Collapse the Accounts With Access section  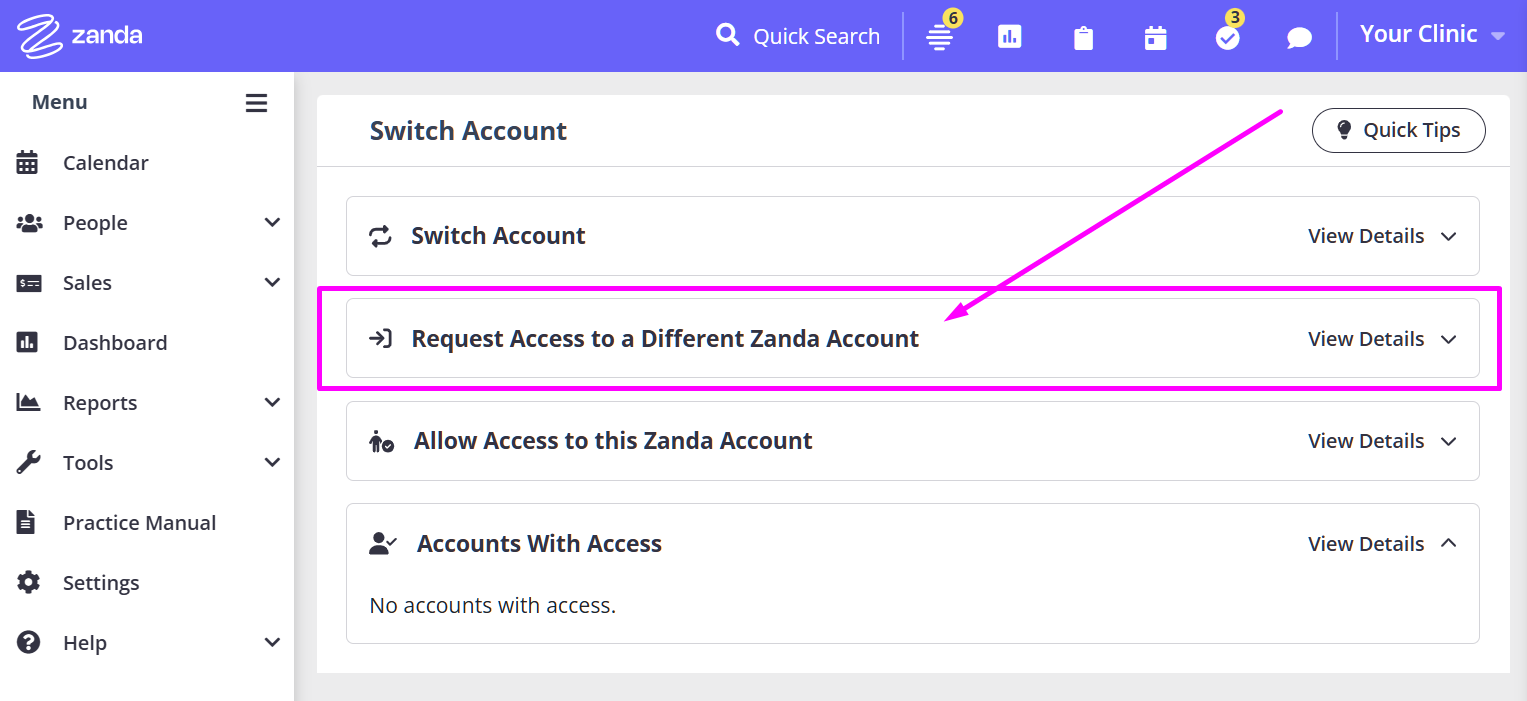(x=1382, y=544)
